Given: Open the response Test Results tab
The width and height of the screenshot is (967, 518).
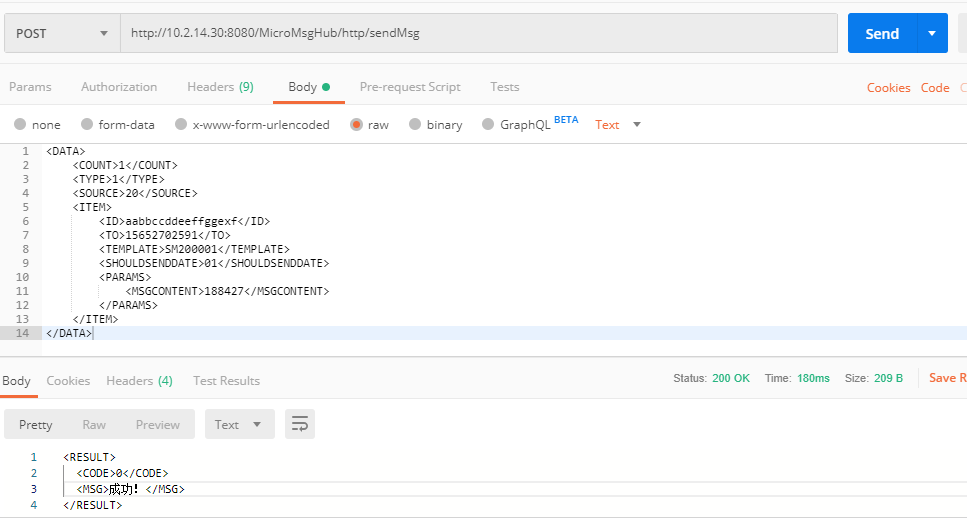Looking at the screenshot, I should [226, 381].
